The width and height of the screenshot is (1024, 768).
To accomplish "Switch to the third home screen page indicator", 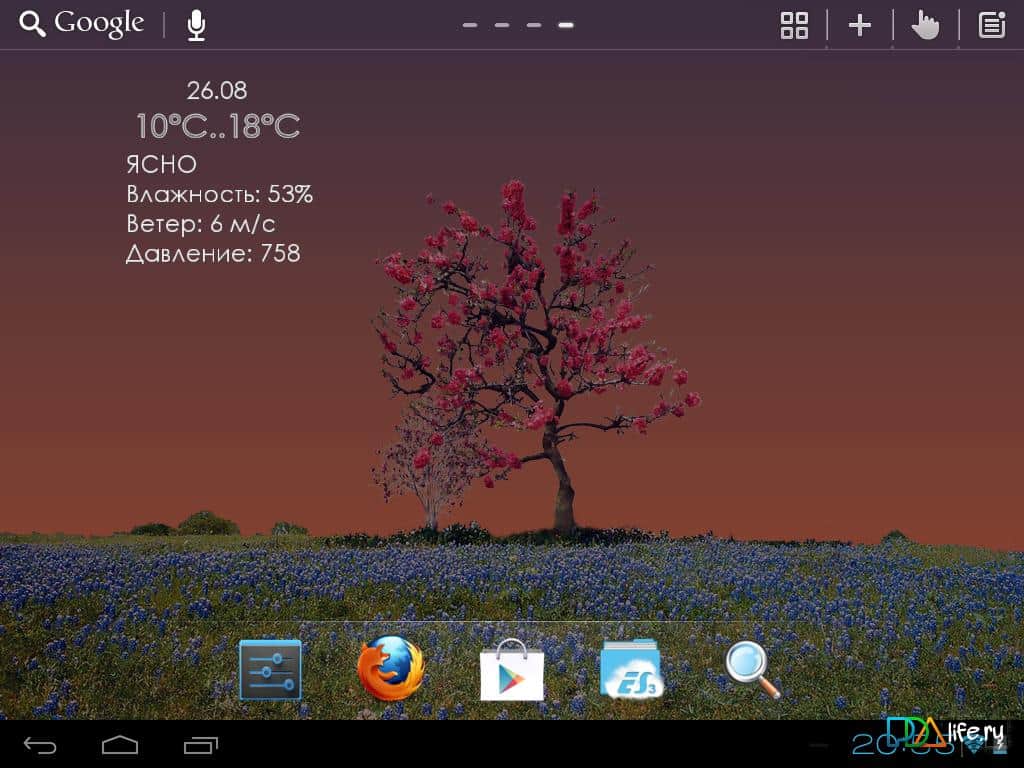I will pyautogui.click(x=534, y=25).
